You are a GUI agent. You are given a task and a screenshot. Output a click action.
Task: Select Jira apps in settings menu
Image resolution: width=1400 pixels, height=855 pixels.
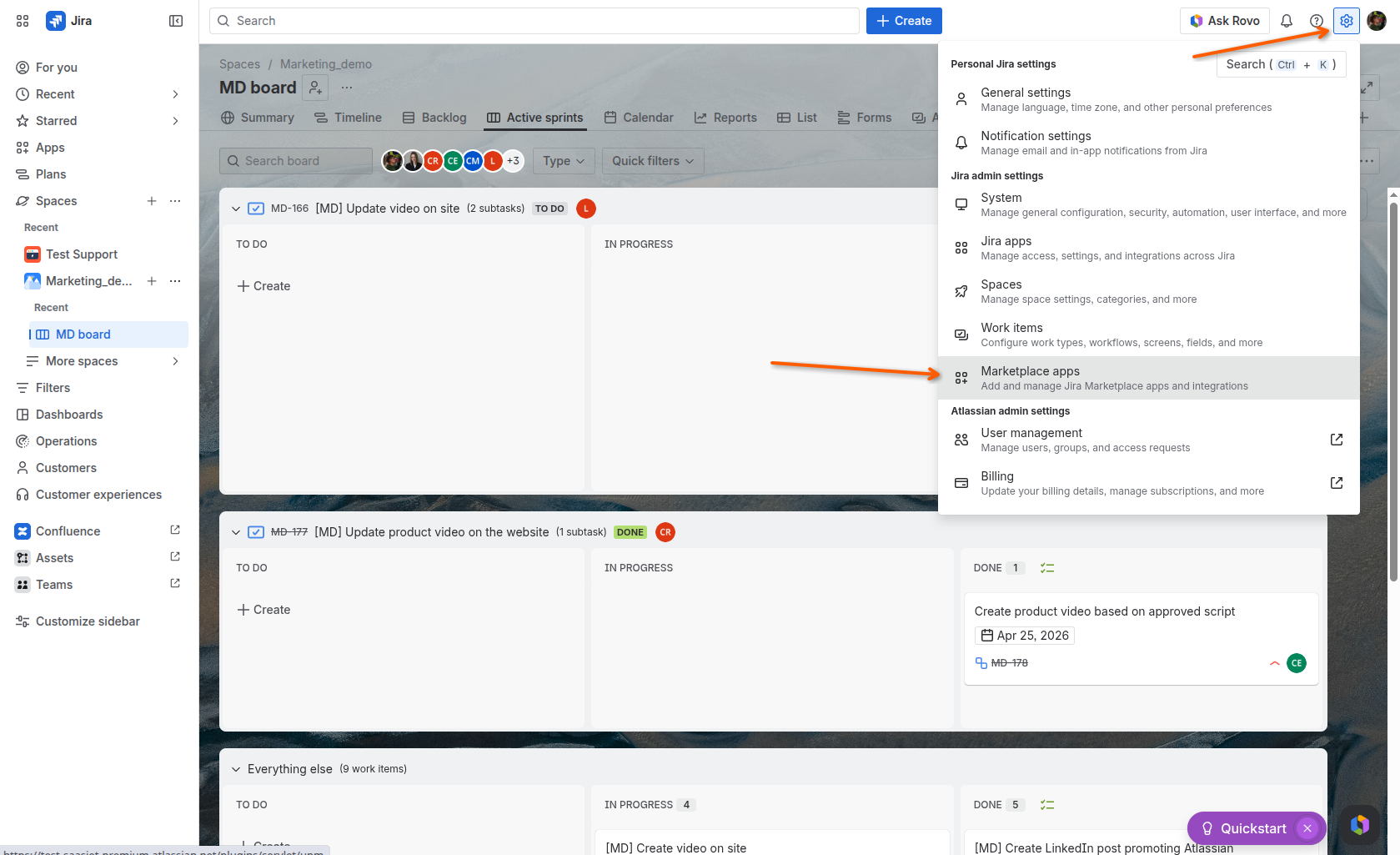coord(1149,248)
